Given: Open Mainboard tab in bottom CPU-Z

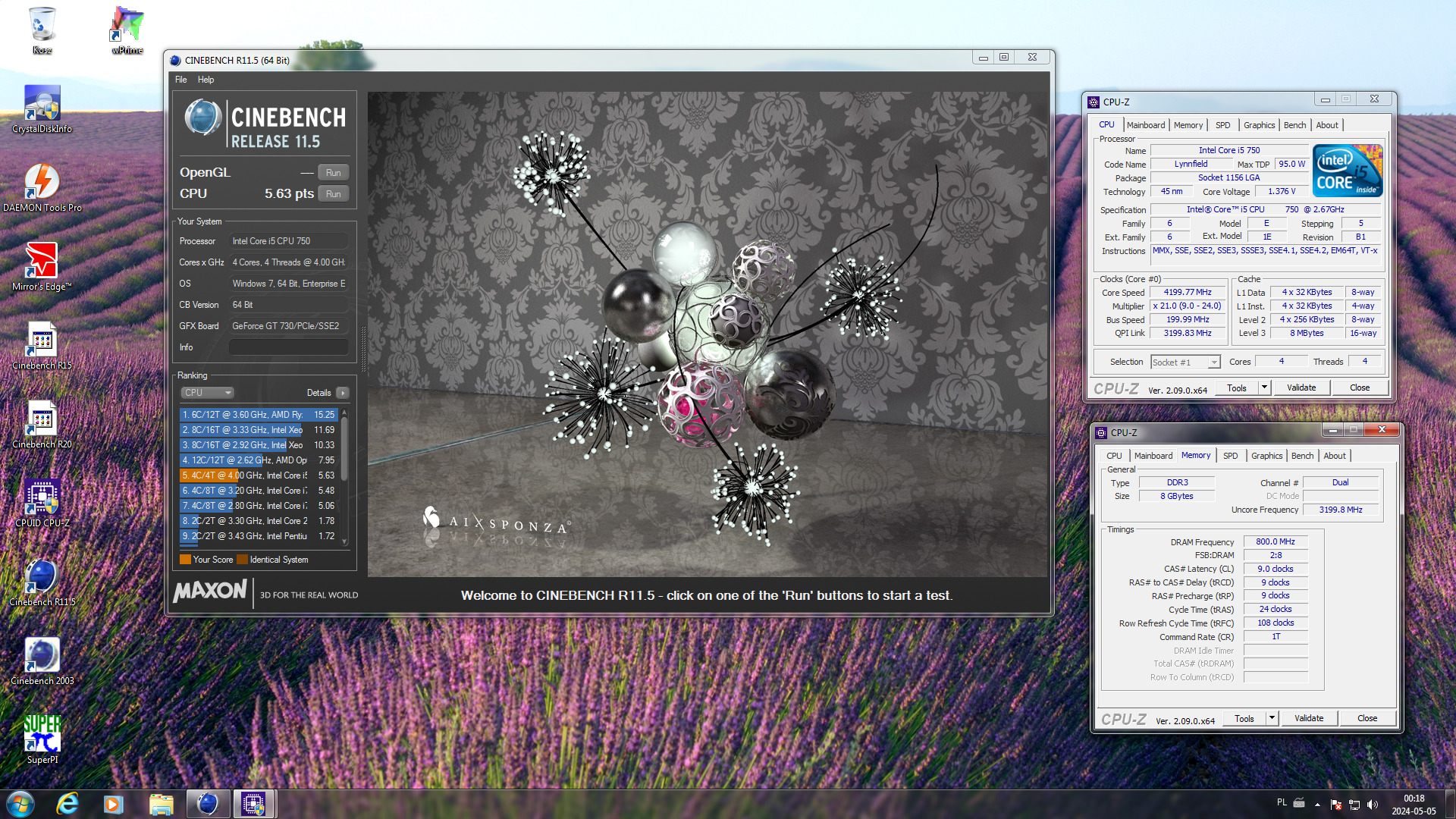Looking at the screenshot, I should coord(1153,456).
